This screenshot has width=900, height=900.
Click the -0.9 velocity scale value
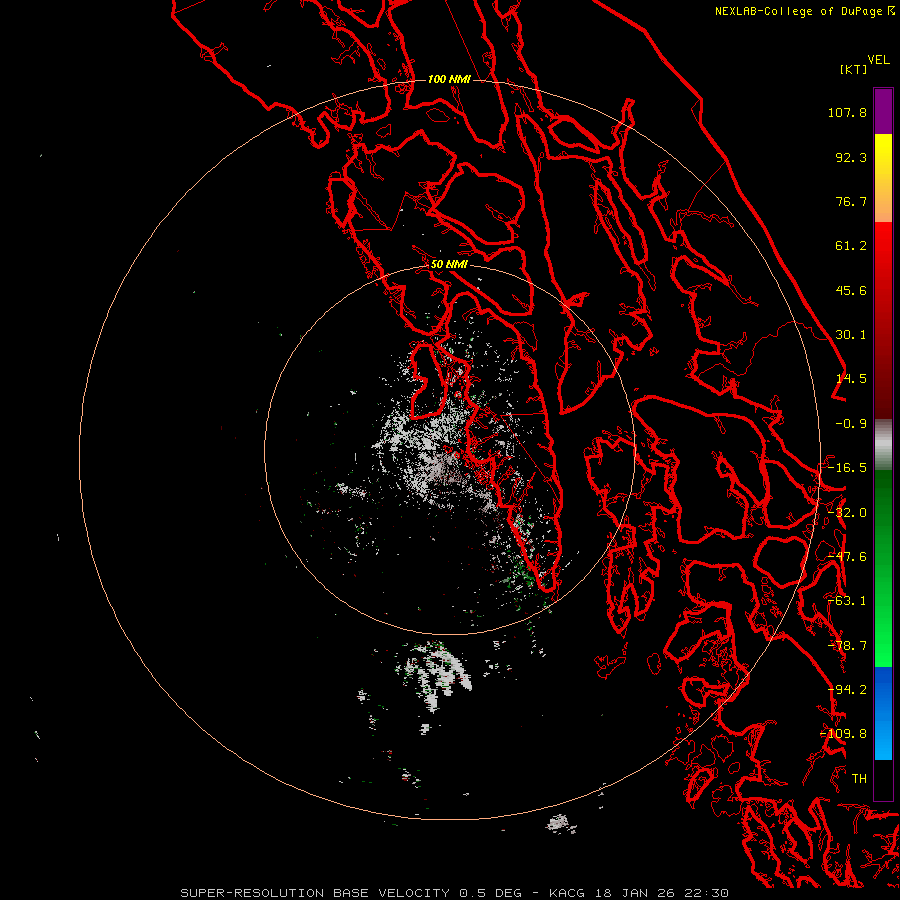(x=851, y=424)
